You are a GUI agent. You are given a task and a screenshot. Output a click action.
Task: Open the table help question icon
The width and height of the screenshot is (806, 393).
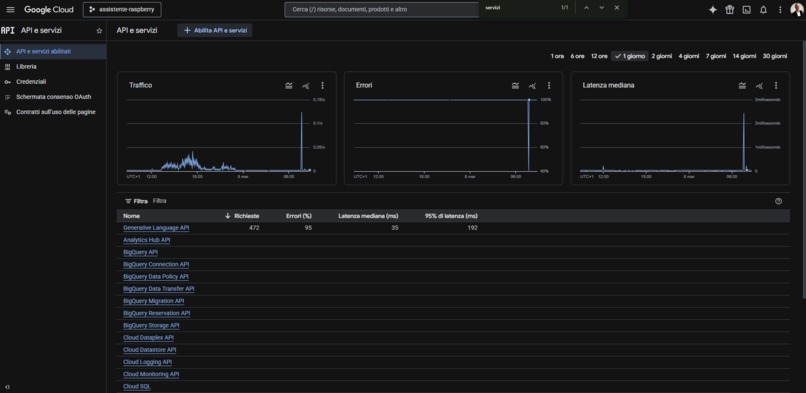(x=778, y=201)
